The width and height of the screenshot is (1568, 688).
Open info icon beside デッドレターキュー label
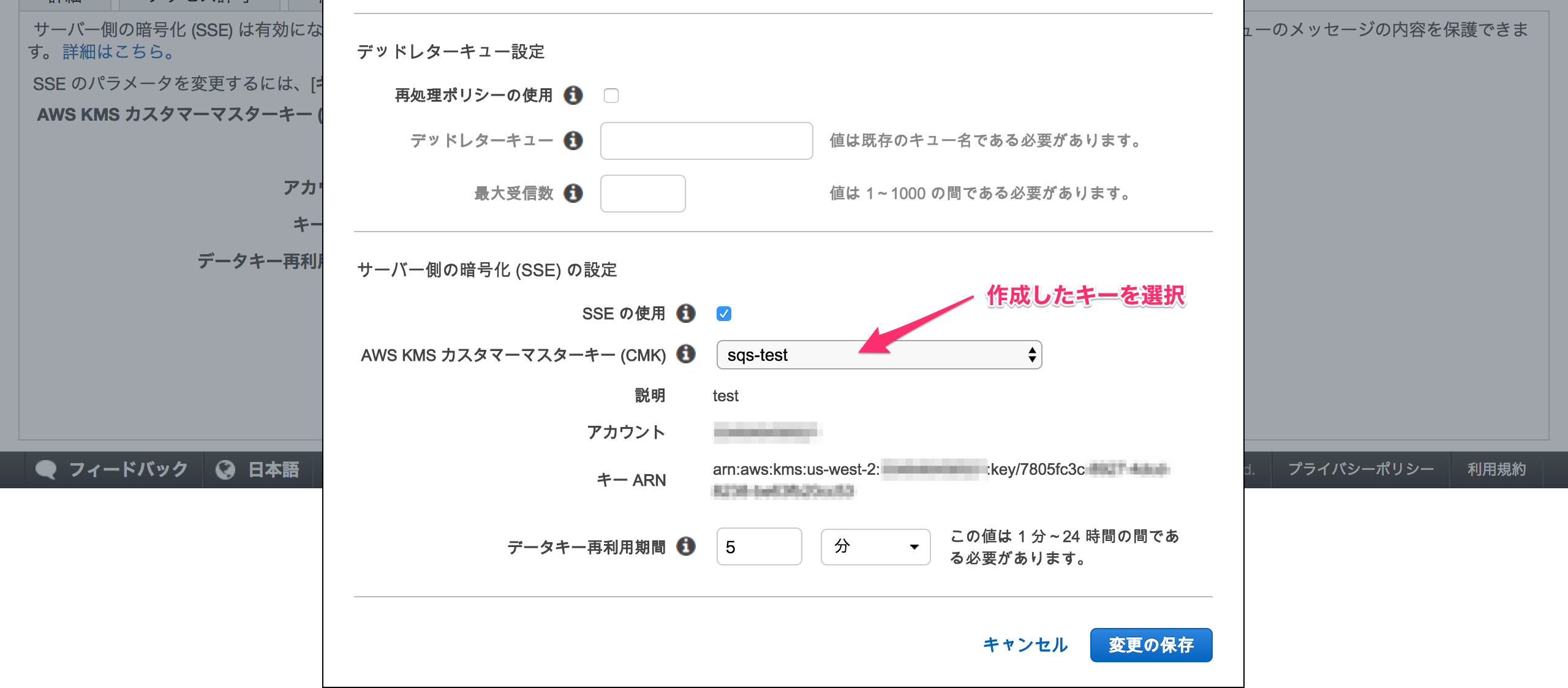573,140
